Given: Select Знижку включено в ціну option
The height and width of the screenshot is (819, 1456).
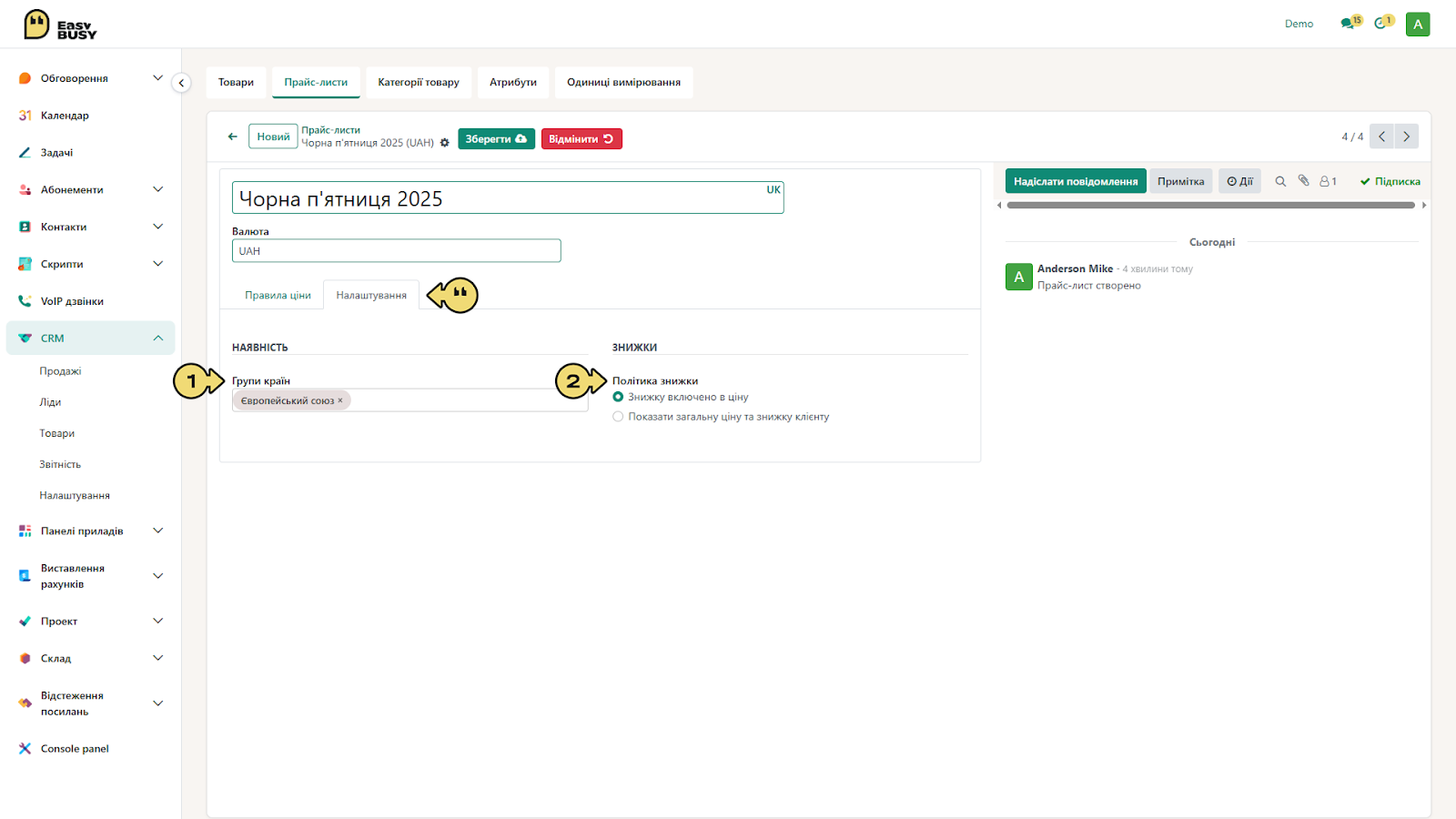Looking at the screenshot, I should tap(618, 397).
